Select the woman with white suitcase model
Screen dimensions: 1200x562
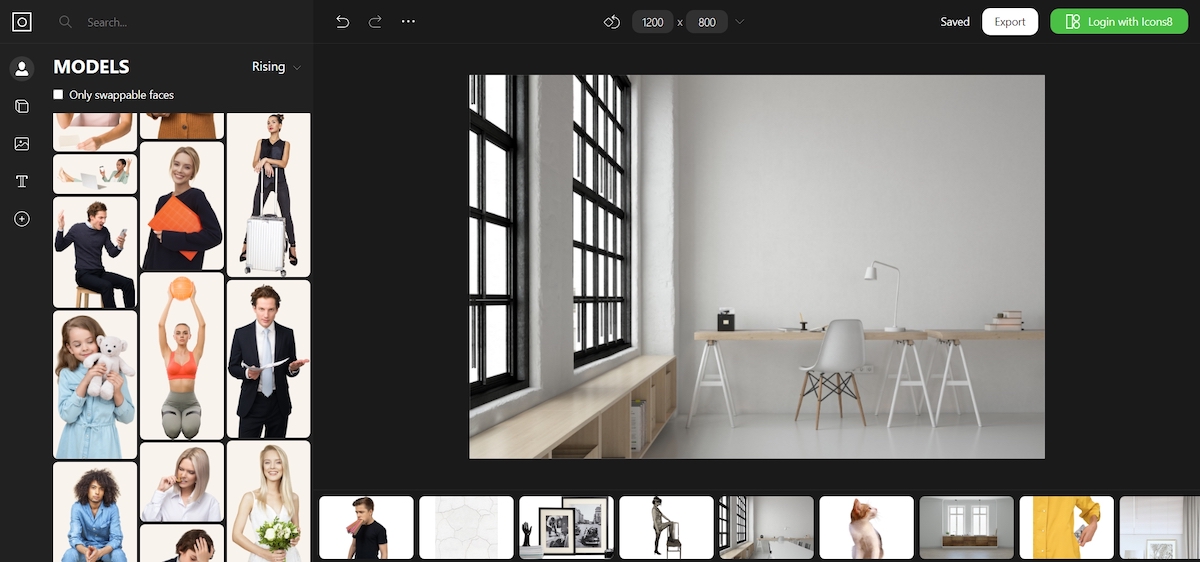268,195
